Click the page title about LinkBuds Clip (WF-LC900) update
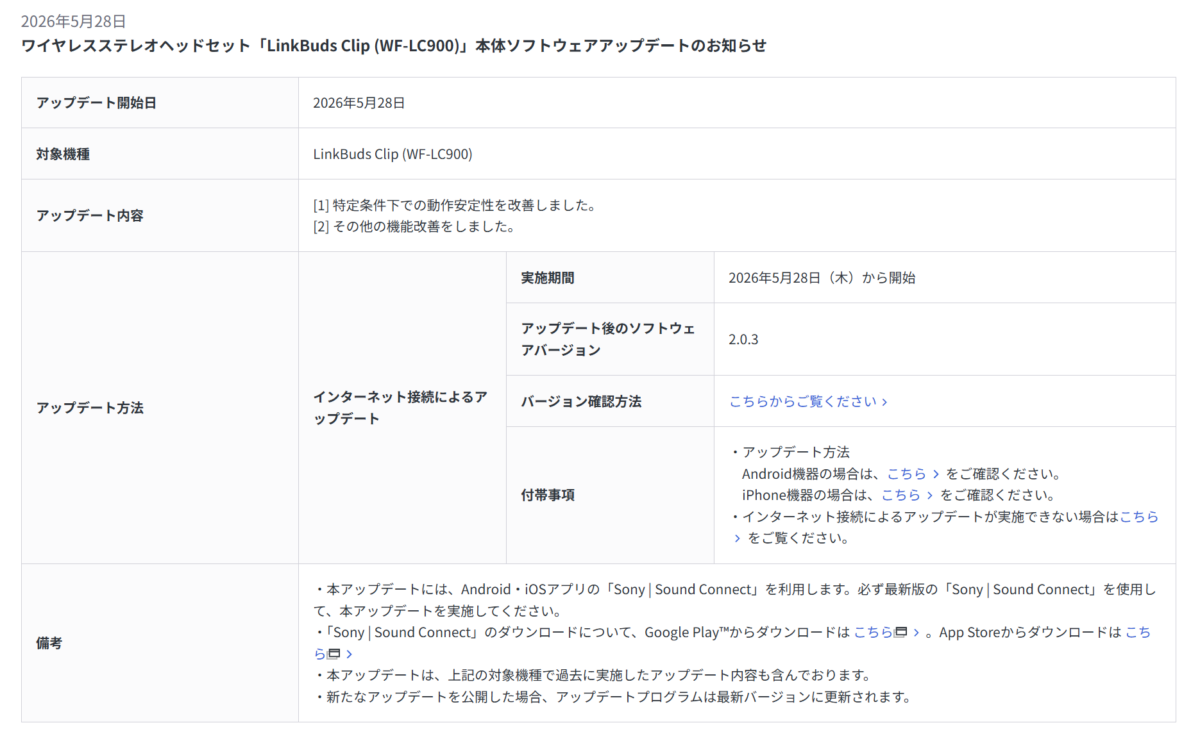Viewport: 1200px width, 741px height. tap(394, 46)
